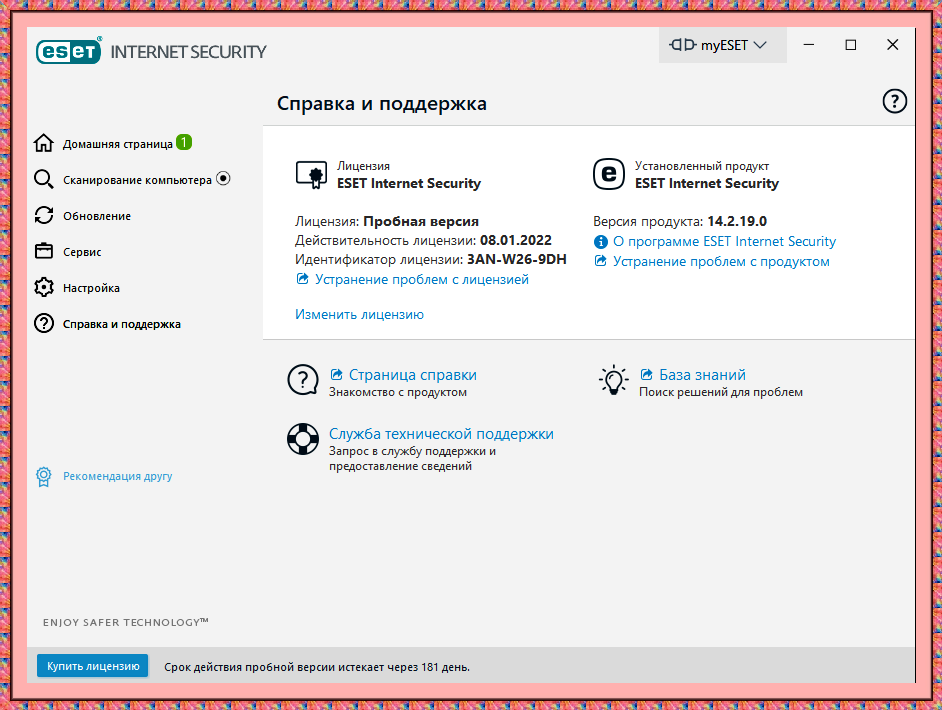Screen dimensions: 942x710
Task: Open Сканирование компьютера section
Action: coord(137,180)
